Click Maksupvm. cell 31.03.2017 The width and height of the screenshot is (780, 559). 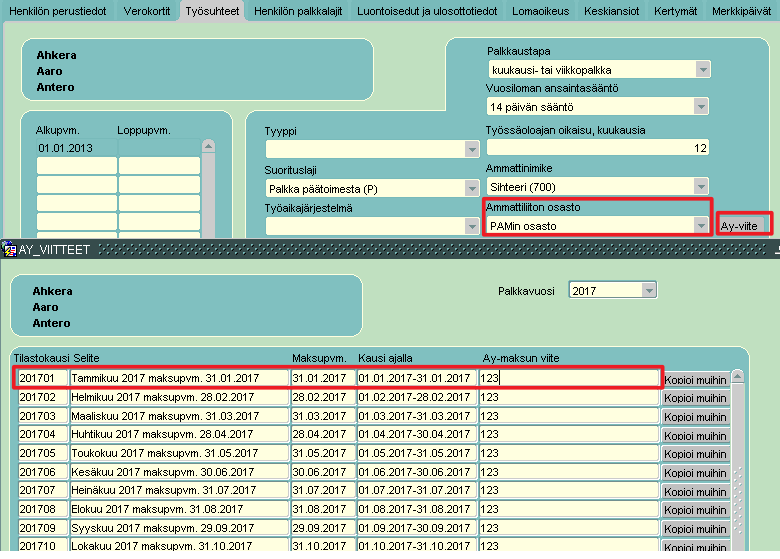click(323, 416)
